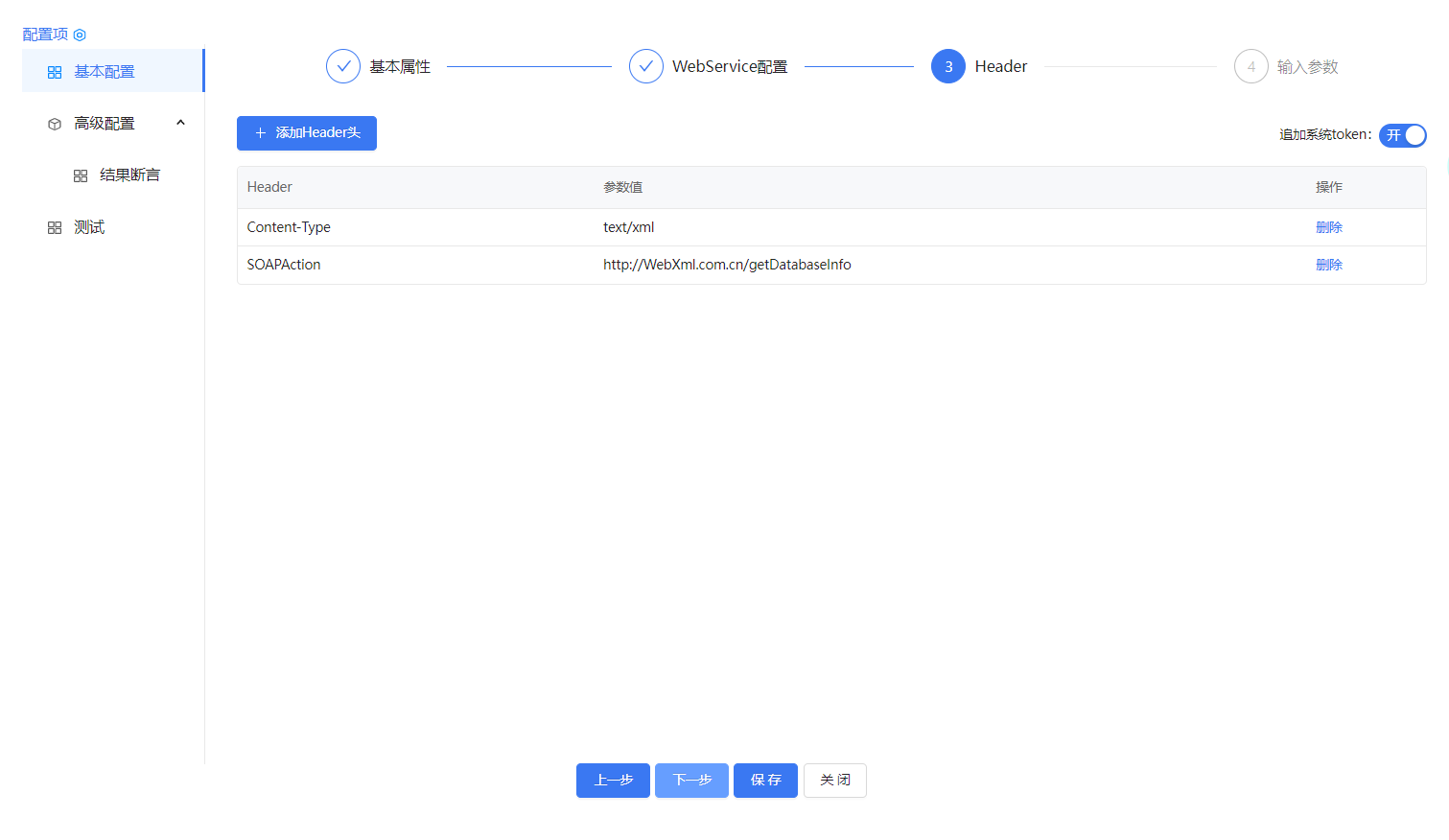This screenshot has width=1449, height=840.
Task: Click the checkmark circle for 基本属性 step
Action: tap(343, 66)
